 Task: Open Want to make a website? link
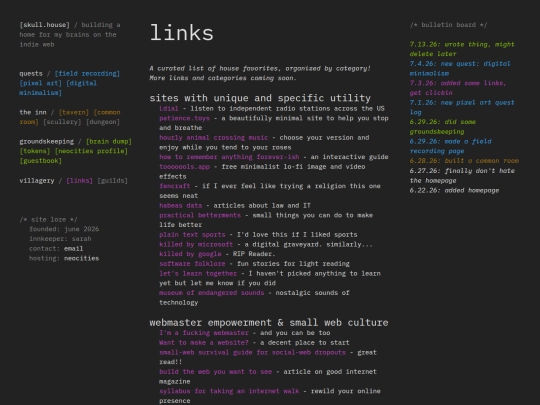click(x=204, y=342)
